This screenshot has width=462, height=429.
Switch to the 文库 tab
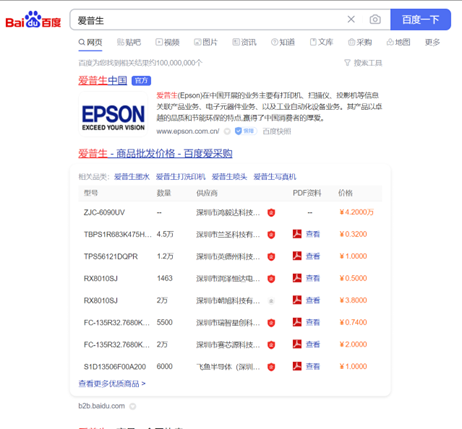[x=322, y=42]
